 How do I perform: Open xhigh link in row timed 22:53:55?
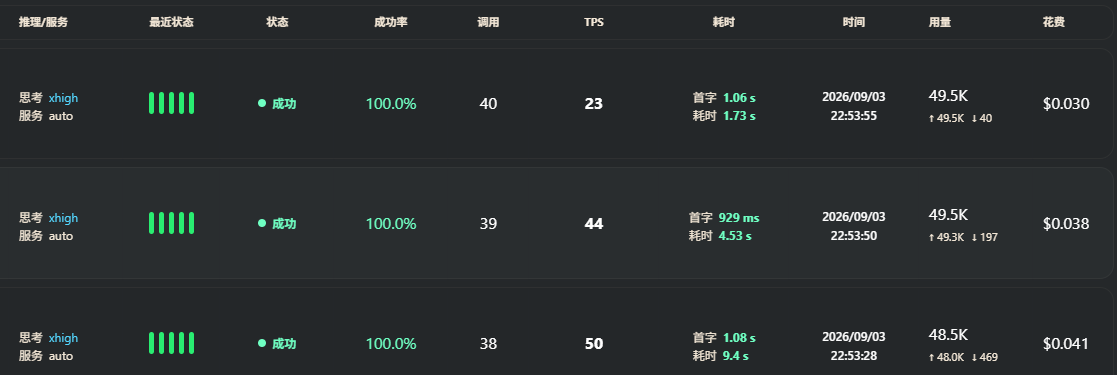pyautogui.click(x=63, y=98)
